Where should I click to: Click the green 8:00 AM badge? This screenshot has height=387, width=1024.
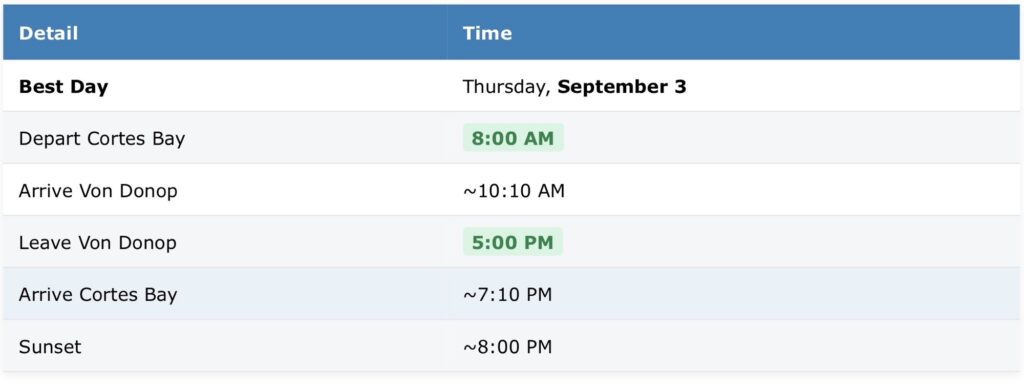(513, 138)
